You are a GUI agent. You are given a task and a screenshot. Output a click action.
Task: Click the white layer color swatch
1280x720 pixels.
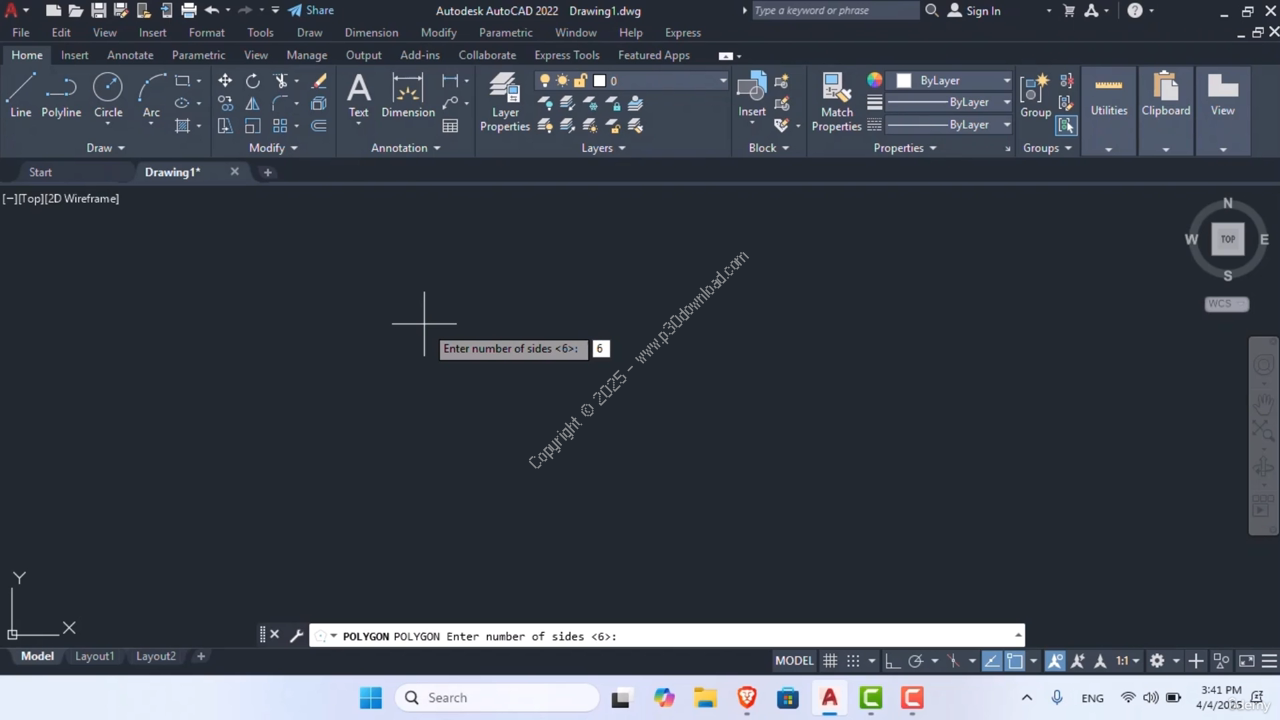click(599, 81)
